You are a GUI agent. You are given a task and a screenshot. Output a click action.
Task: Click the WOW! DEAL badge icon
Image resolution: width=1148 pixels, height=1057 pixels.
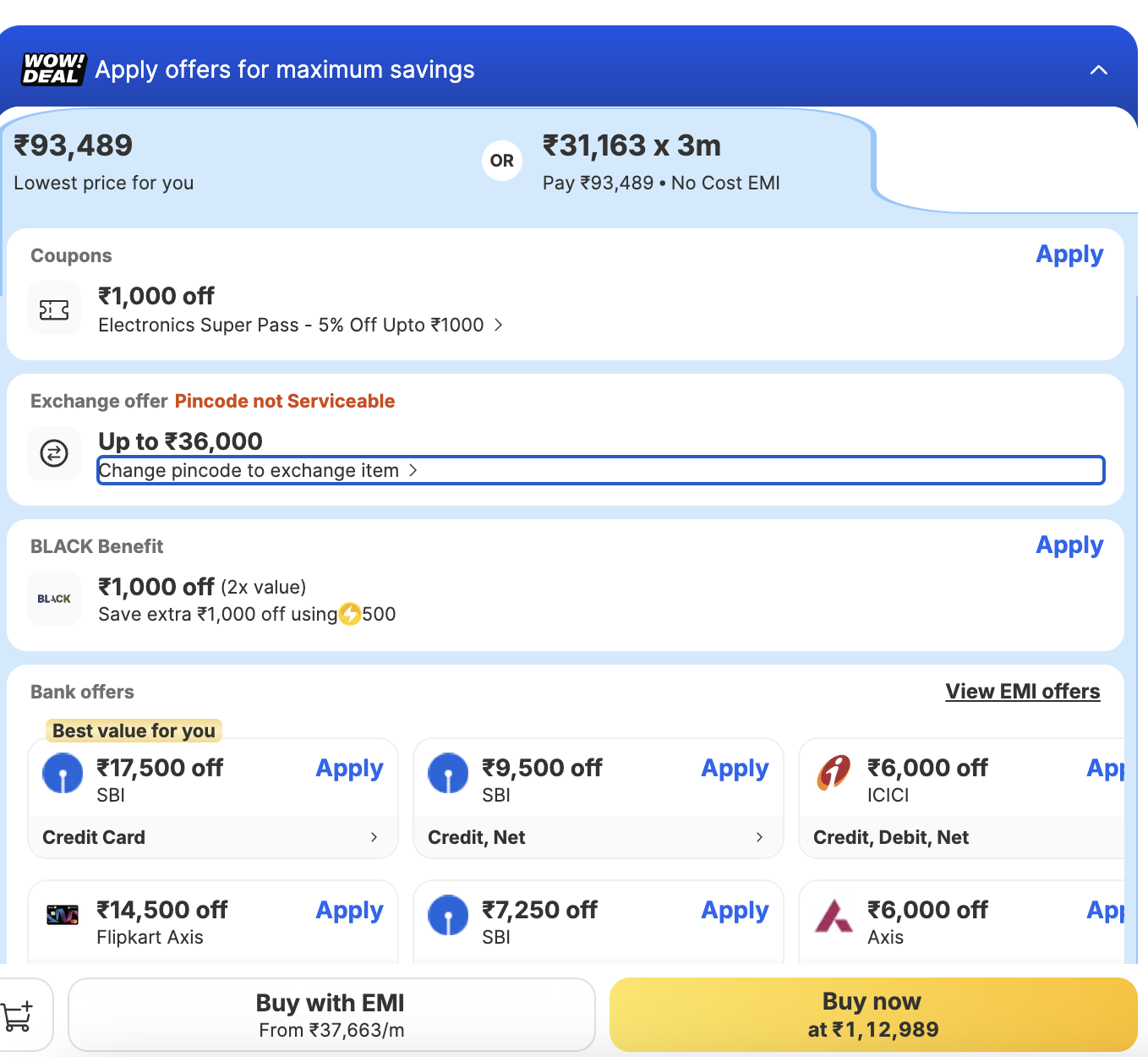tap(53, 69)
